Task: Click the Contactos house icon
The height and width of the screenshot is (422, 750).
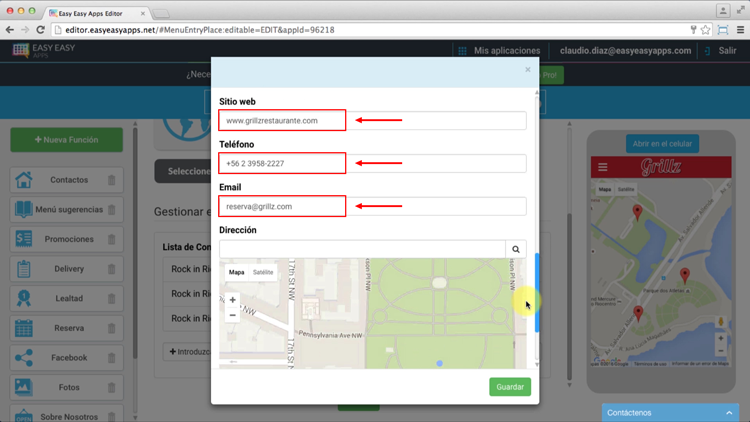Action: [x=23, y=180]
